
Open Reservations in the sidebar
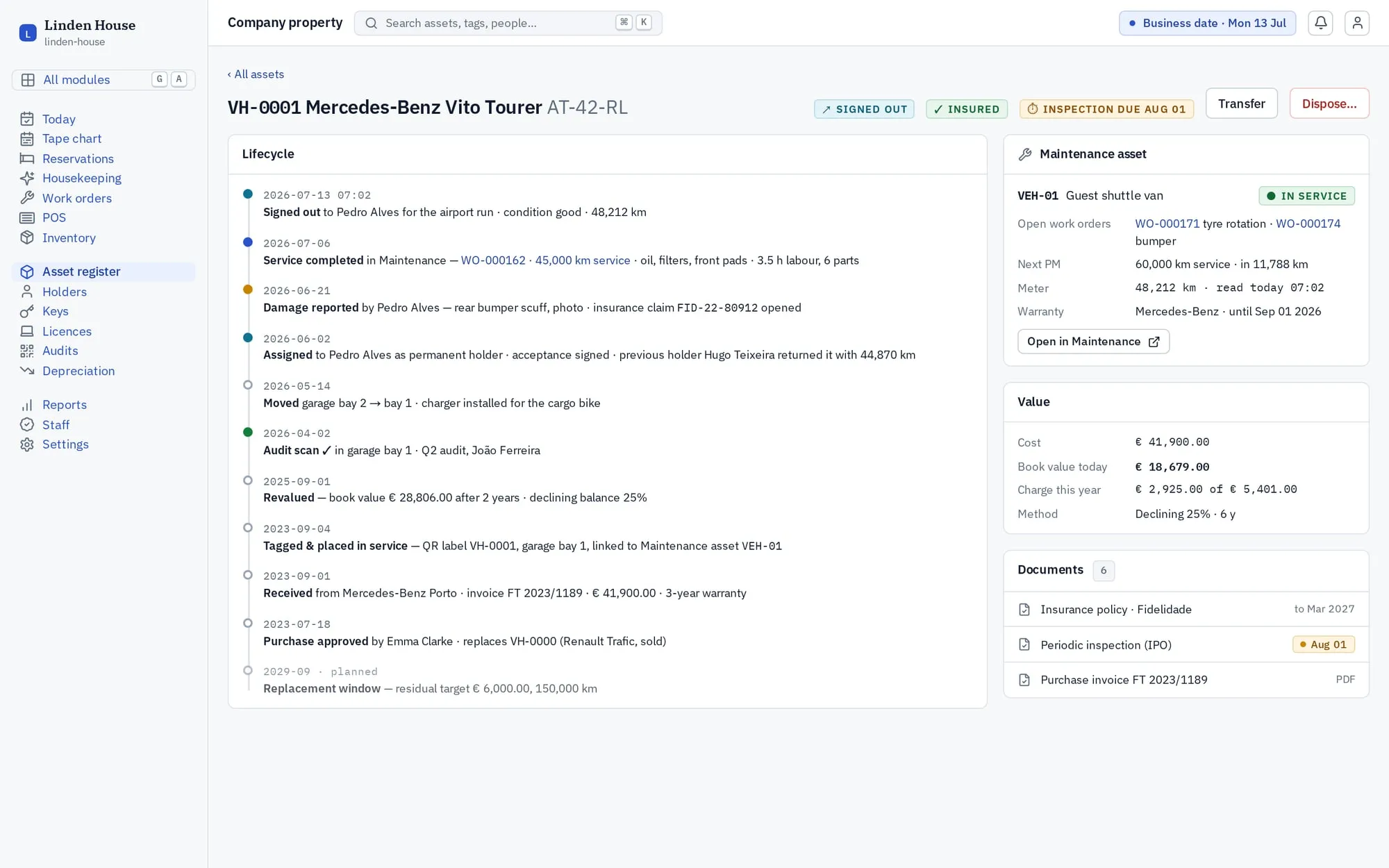[x=103, y=158]
